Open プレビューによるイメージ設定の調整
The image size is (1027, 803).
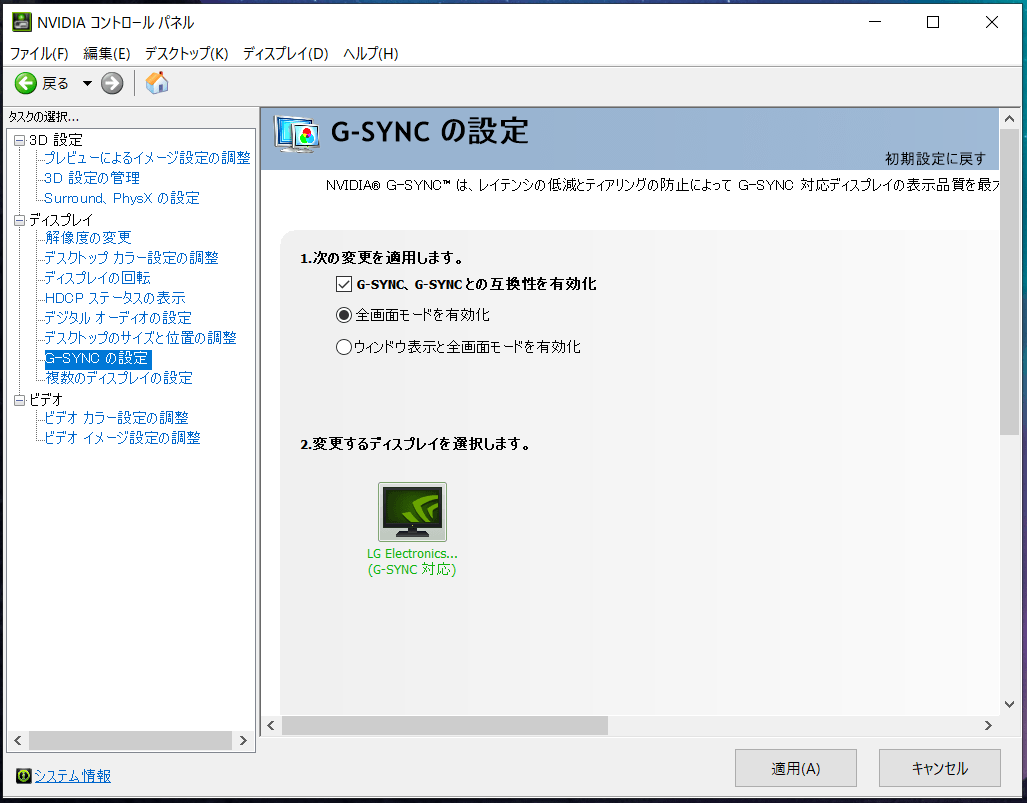point(147,158)
